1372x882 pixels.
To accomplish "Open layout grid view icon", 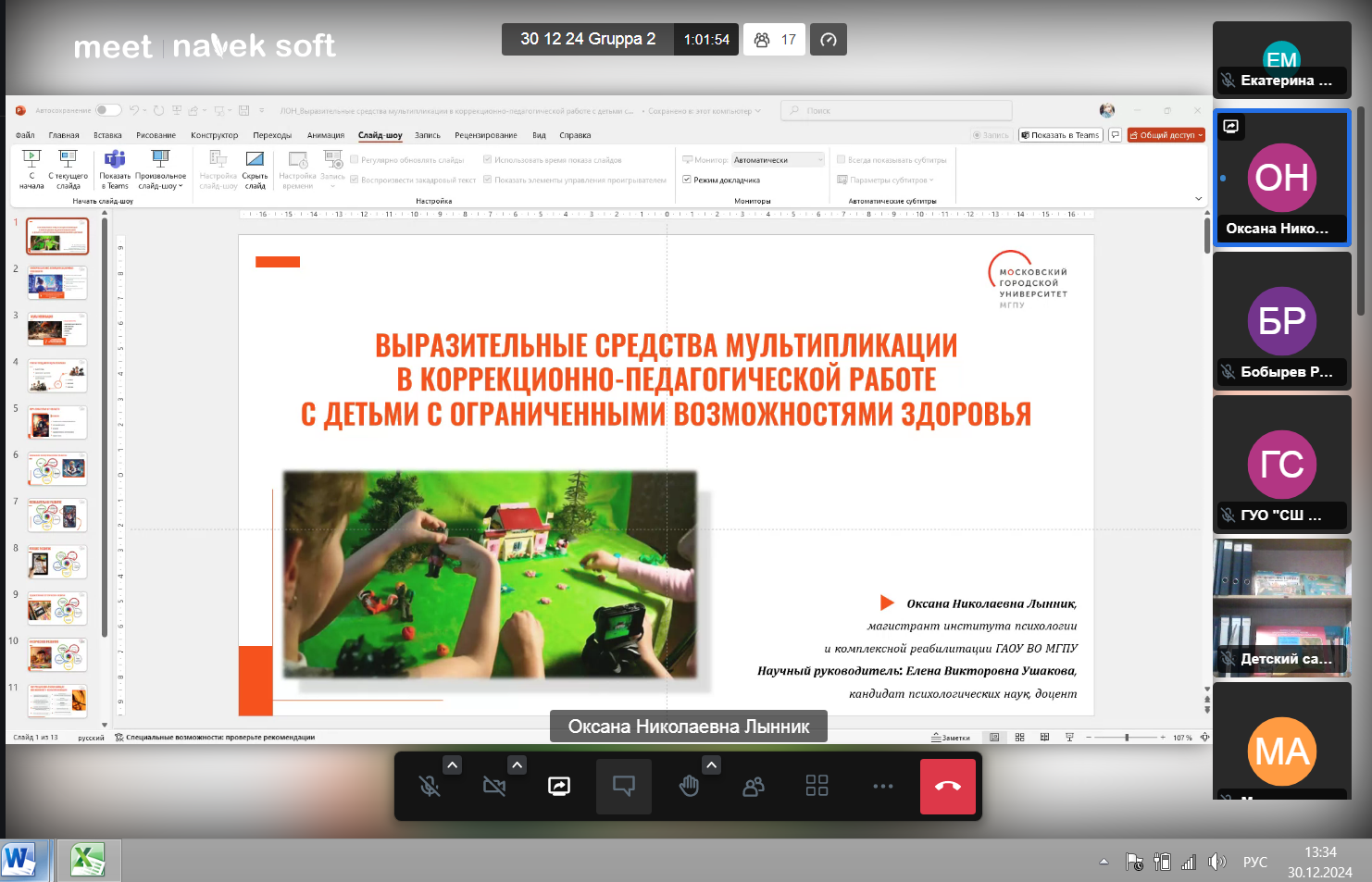I will coord(817,786).
